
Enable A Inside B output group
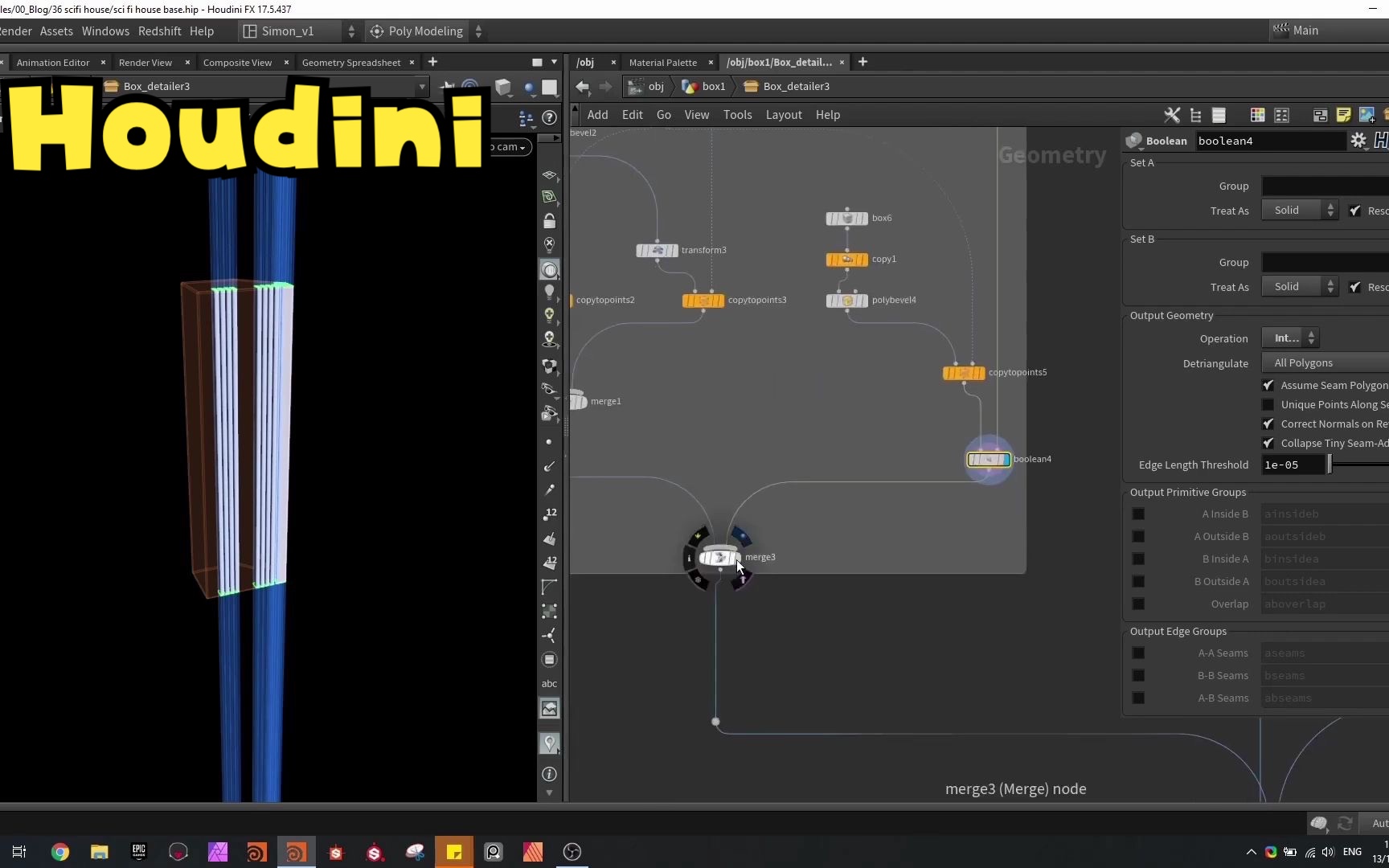1138,514
